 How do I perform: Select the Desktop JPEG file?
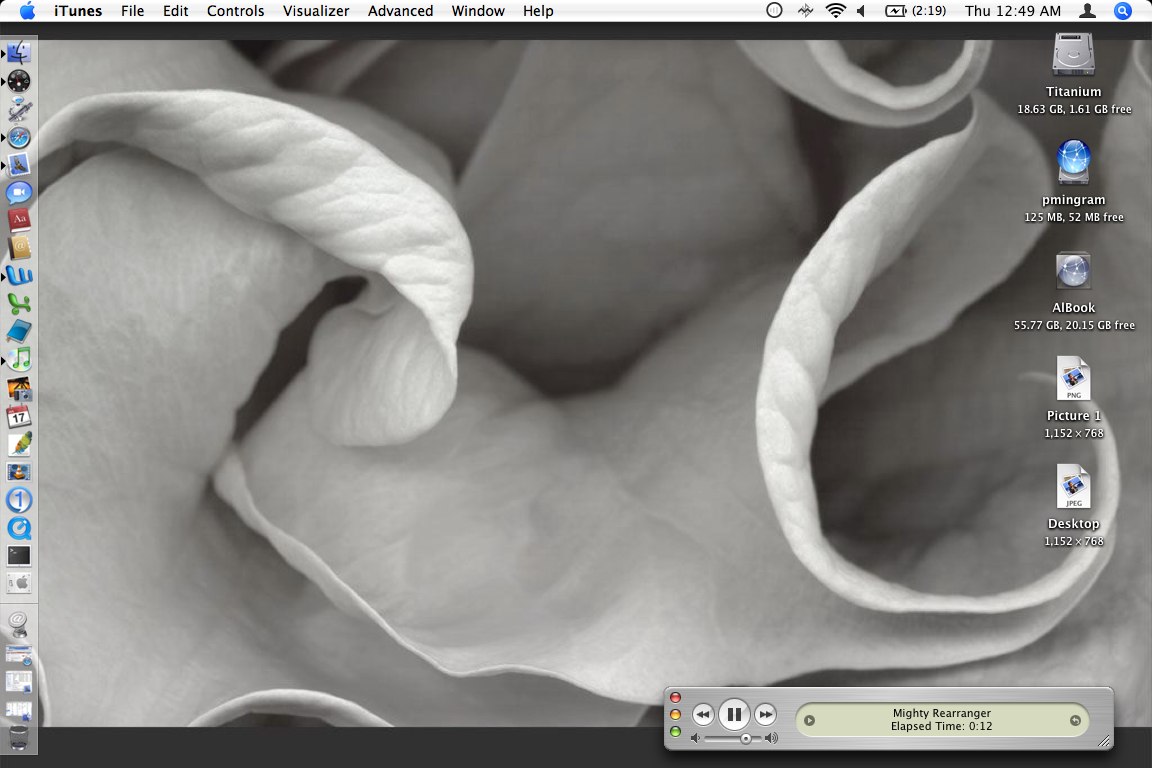tap(1073, 487)
